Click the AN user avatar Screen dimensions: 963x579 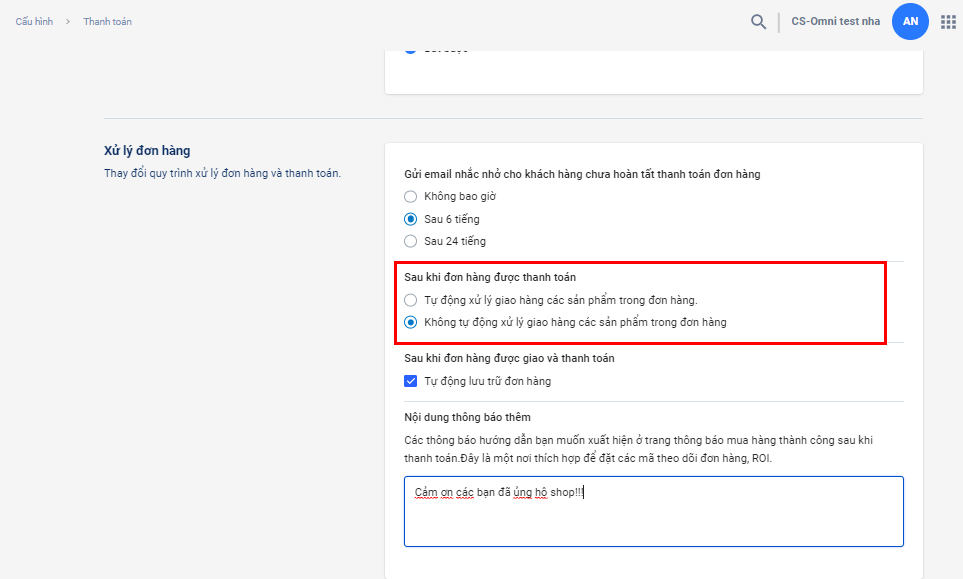pyautogui.click(x=910, y=21)
